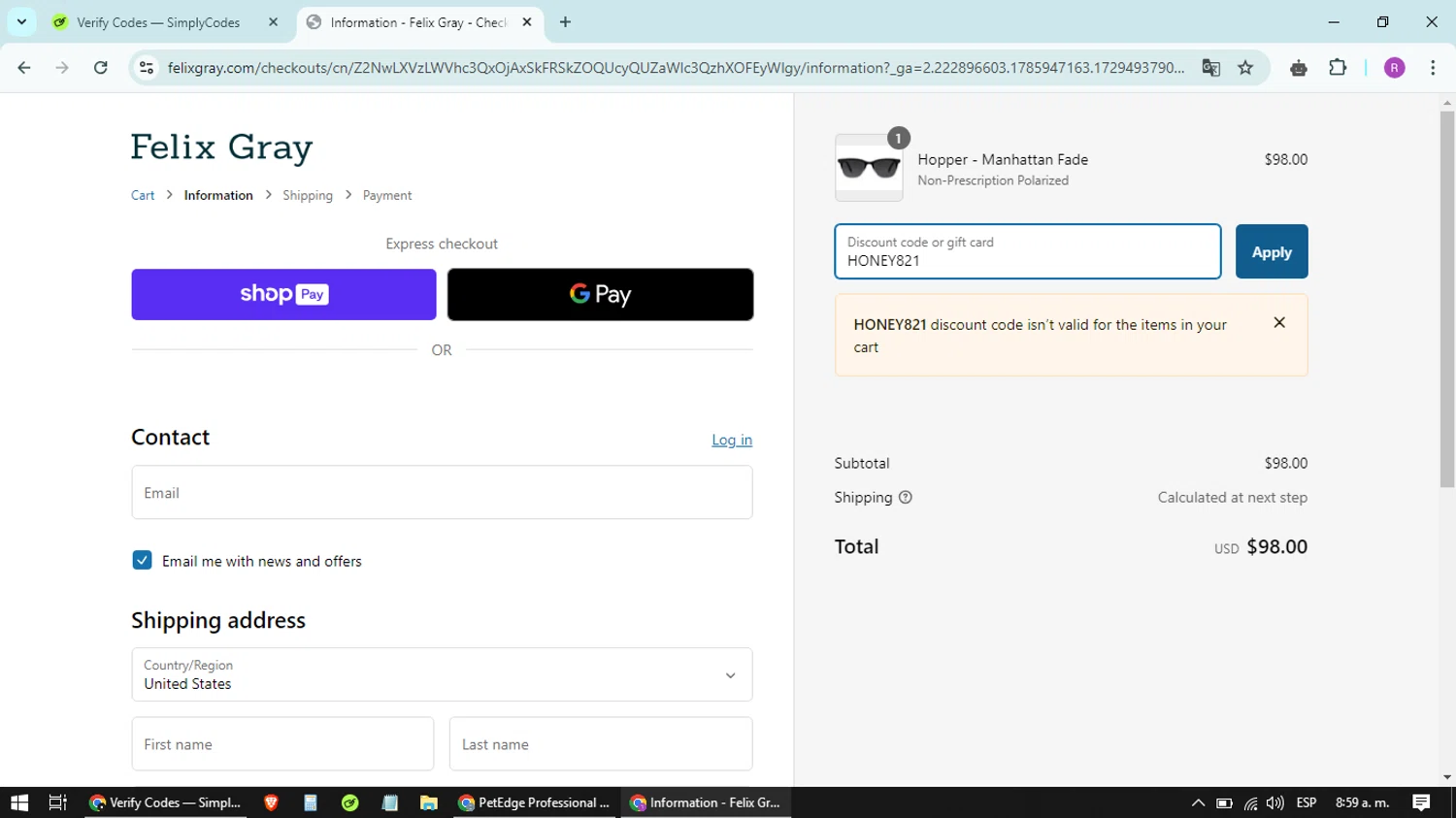Dismiss the HONEY821 invalid code message
The image size is (1456, 818).
pos(1279,323)
